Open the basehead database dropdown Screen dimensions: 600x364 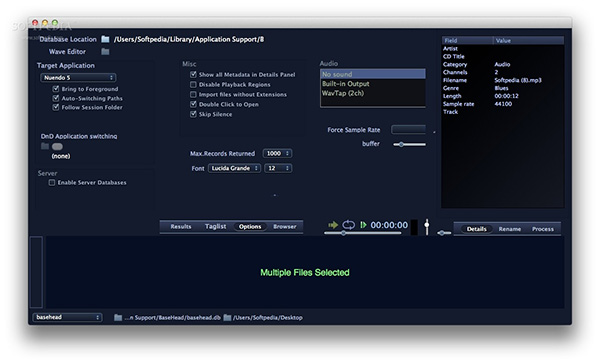67,317
